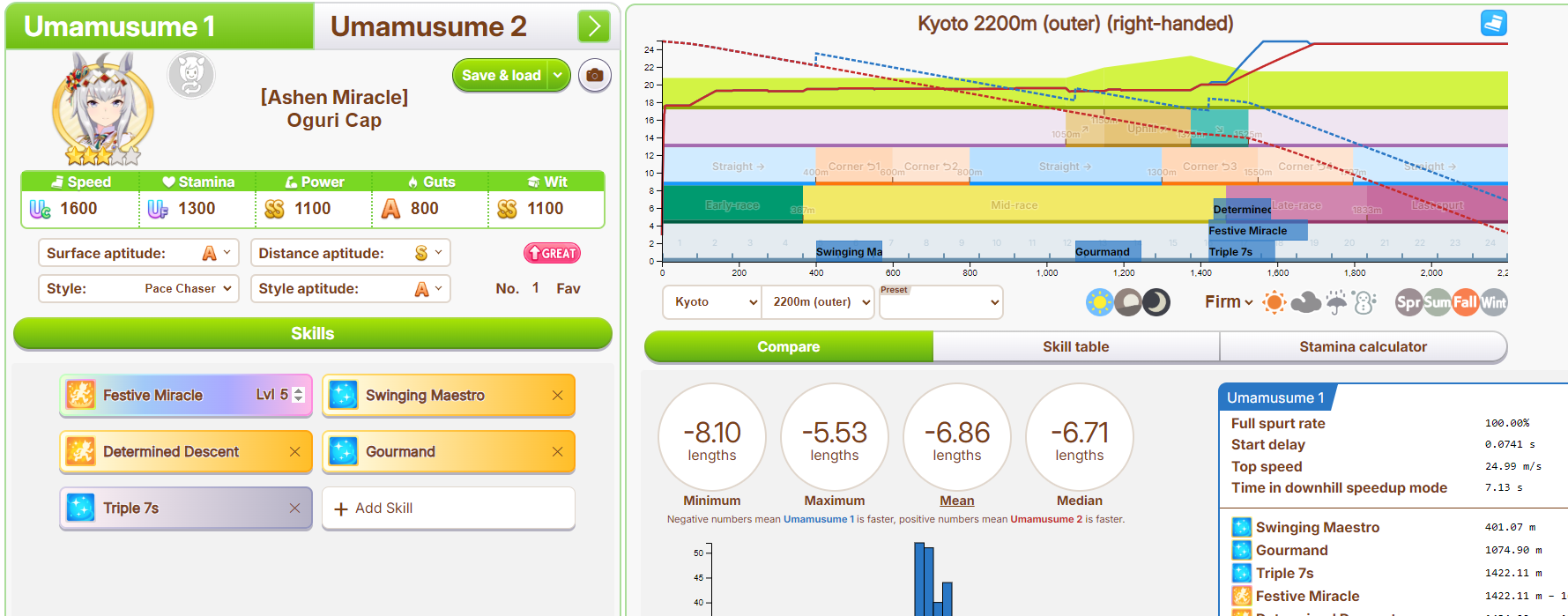Click the Maximum -5.53 lengths circle
Screen dimensions: 1568x616
tap(835, 437)
